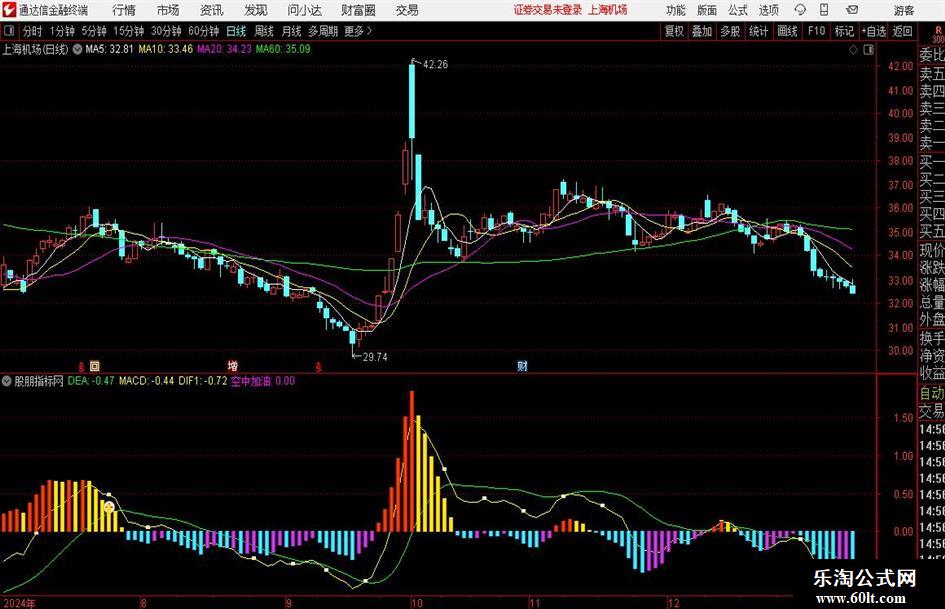Open the 公式 menu
This screenshot has height=609, width=945.
[x=738, y=10]
